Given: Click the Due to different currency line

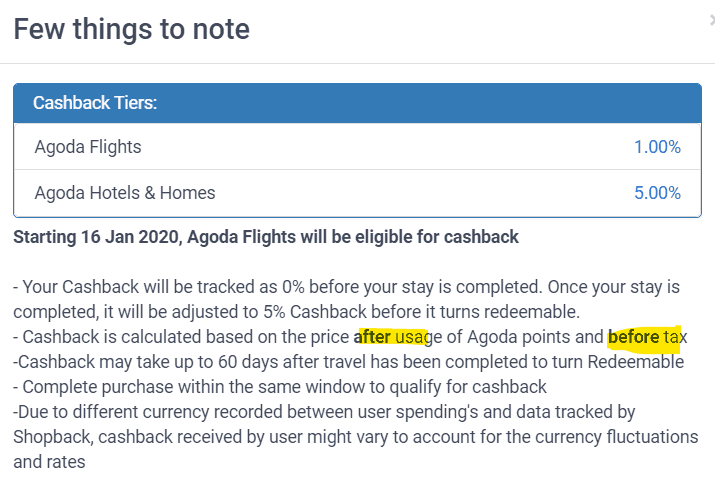Looking at the screenshot, I should [324, 412].
